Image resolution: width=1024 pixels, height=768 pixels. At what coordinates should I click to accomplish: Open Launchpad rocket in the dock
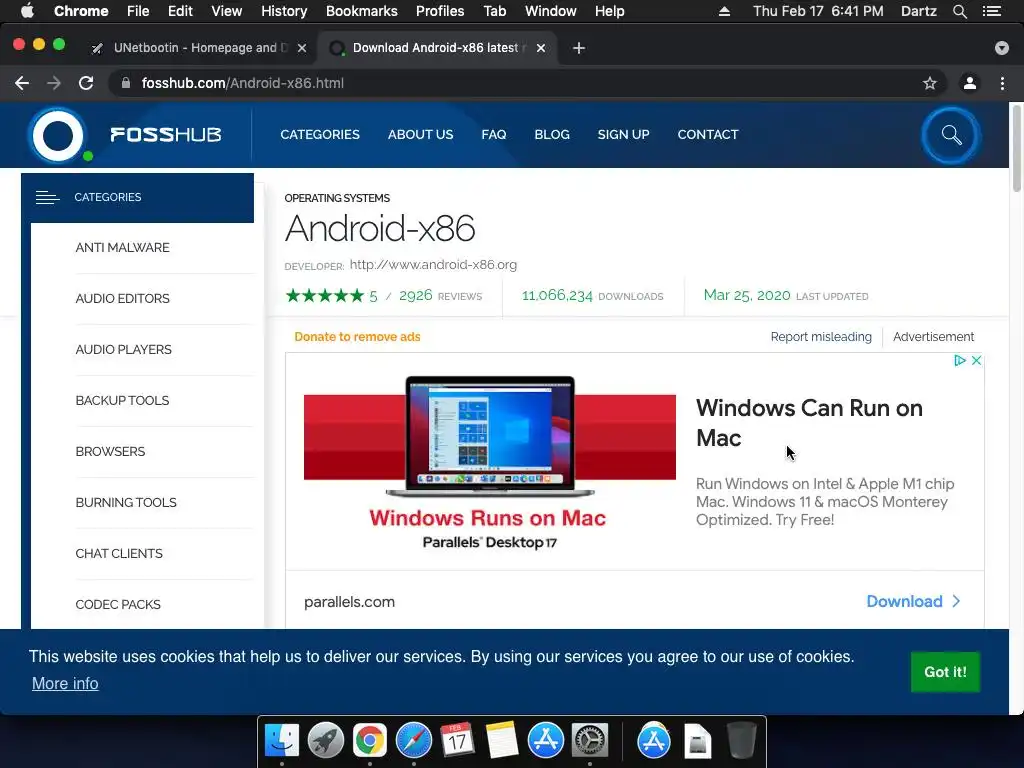[326, 741]
